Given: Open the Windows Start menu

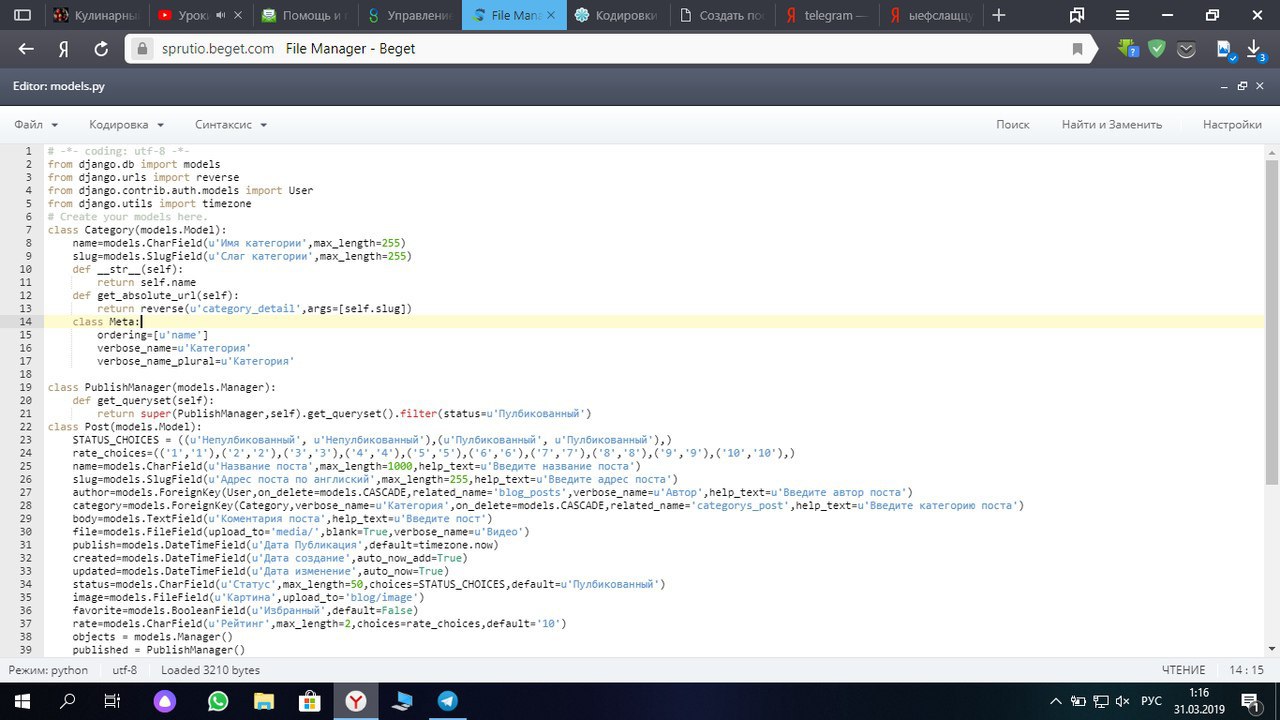Looking at the screenshot, I should click(21, 700).
